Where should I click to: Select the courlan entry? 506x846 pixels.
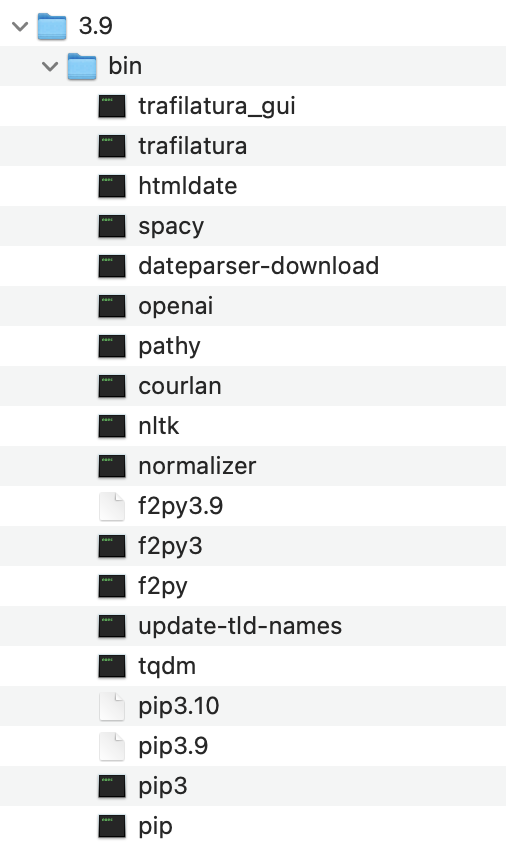tap(180, 386)
